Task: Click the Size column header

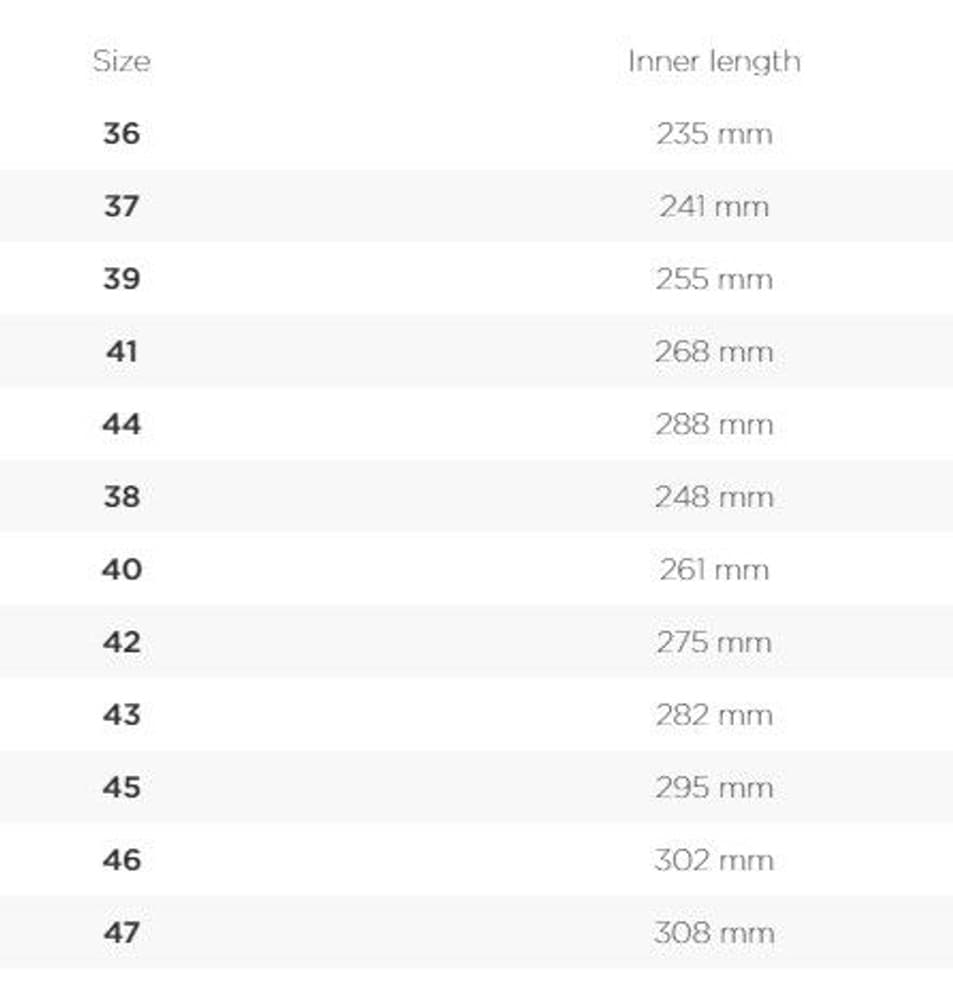Action: pyautogui.click(x=121, y=61)
